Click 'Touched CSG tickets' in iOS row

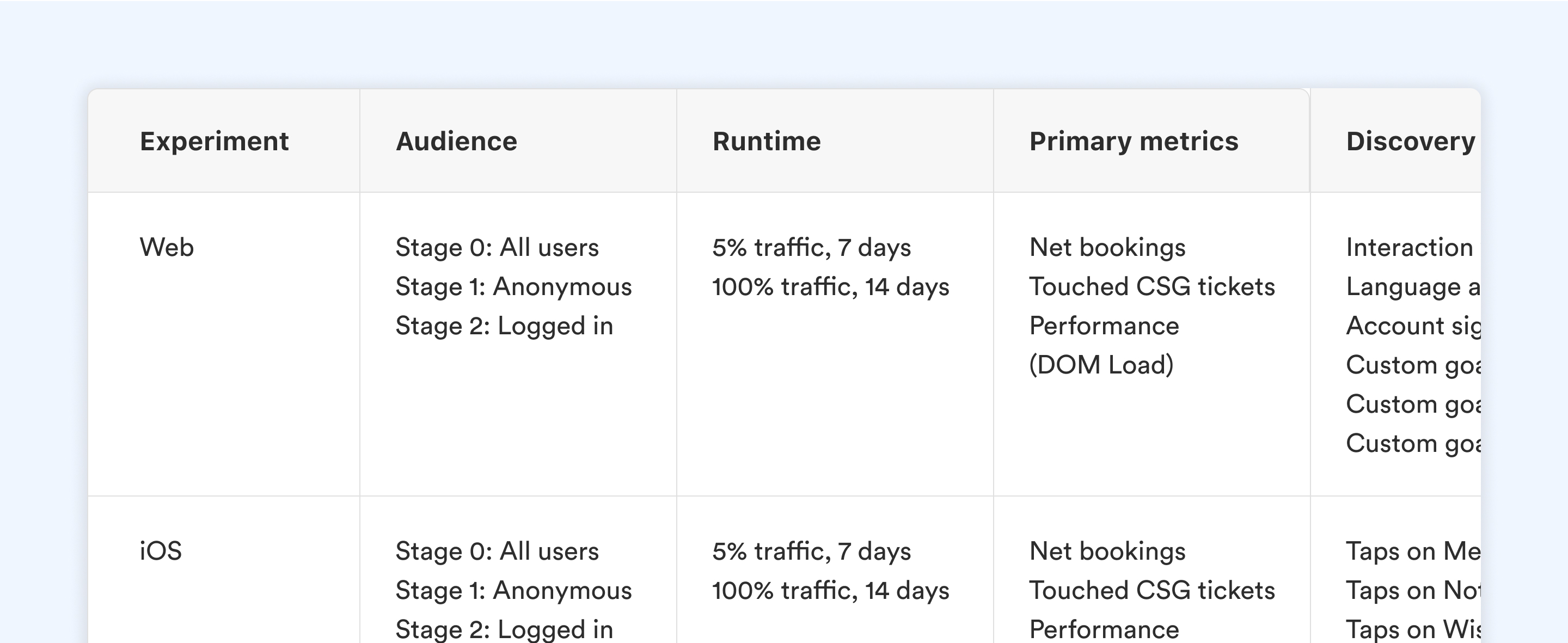coord(1151,591)
